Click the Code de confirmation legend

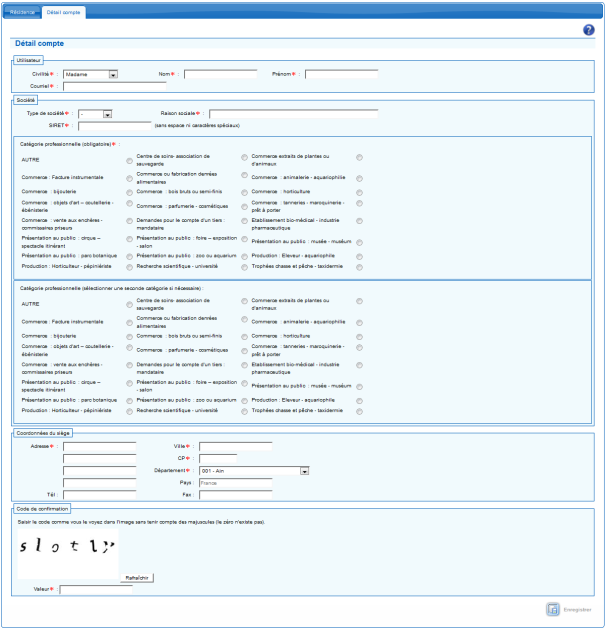pos(42,509)
